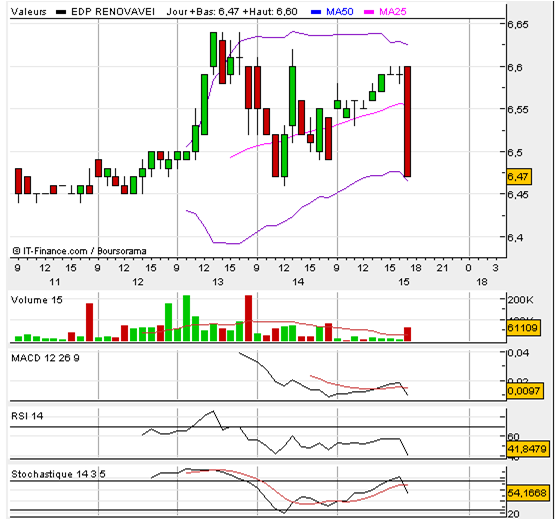
Task: Click the 20 stochastic axis label
Action: (x=514, y=514)
